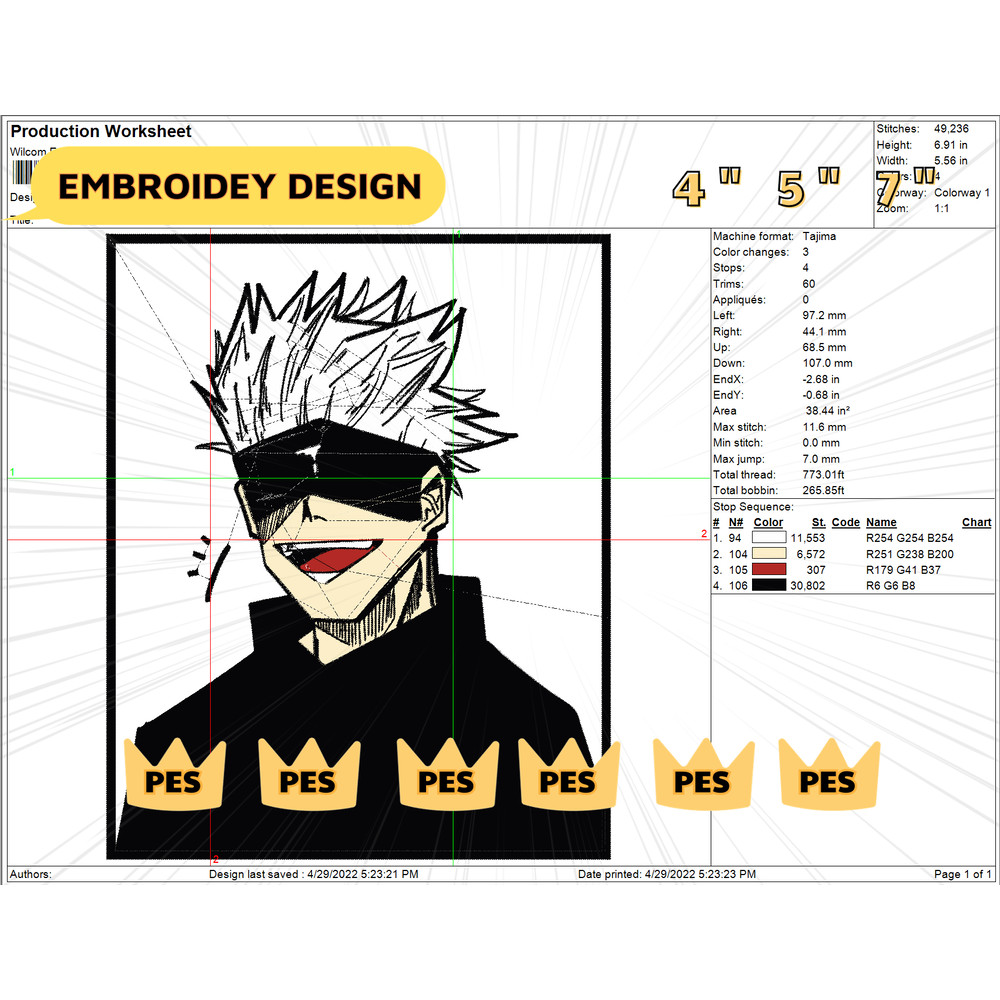Screen dimensions: 1000x1000
Task: Click the EMBROIDEY DESIGN banner
Action: 240,186
